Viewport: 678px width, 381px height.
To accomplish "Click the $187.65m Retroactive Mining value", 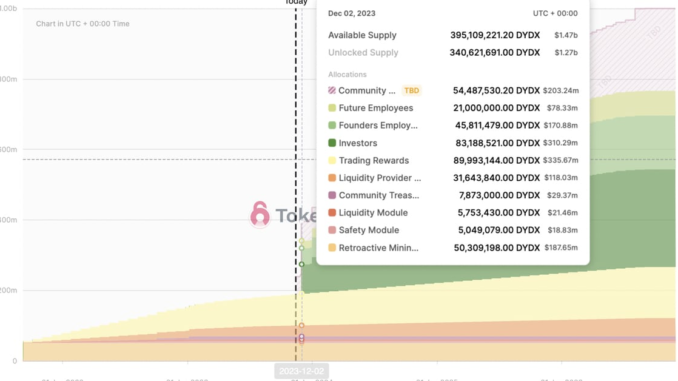I will tap(561, 248).
